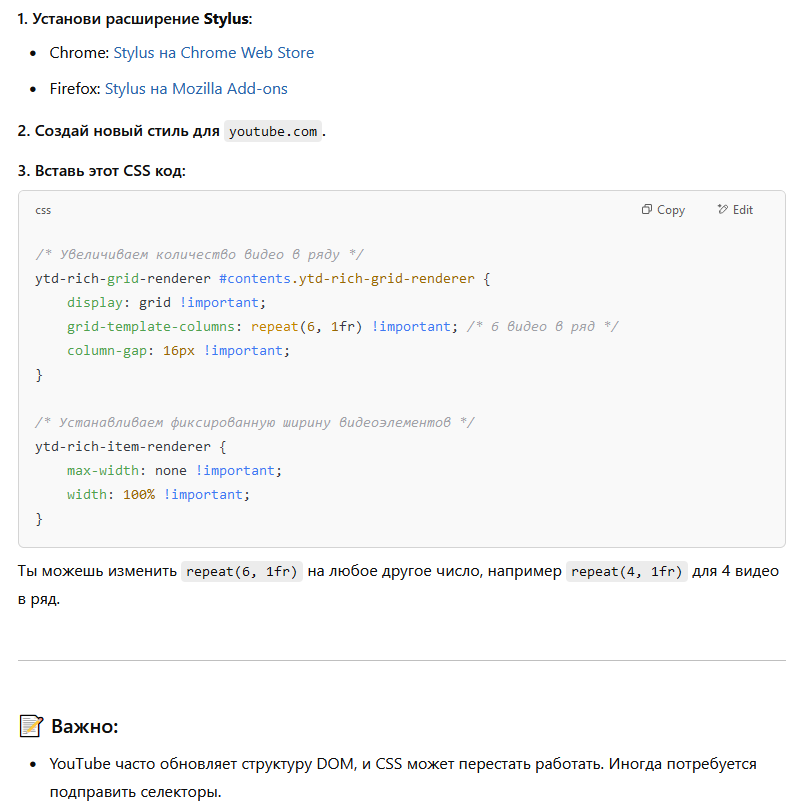Click the memo emoji beside Важно heading
The height and width of the screenshot is (809, 804).
(x=31, y=726)
